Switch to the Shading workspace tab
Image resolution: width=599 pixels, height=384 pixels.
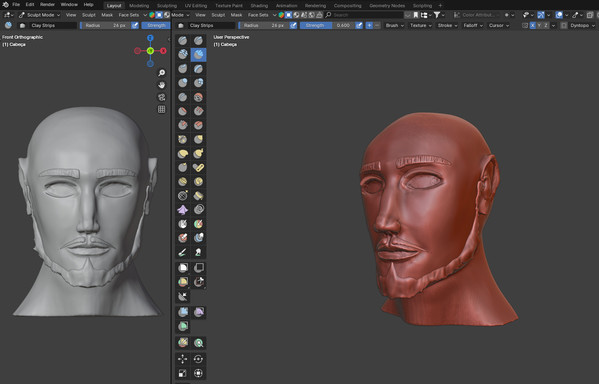tap(259, 6)
